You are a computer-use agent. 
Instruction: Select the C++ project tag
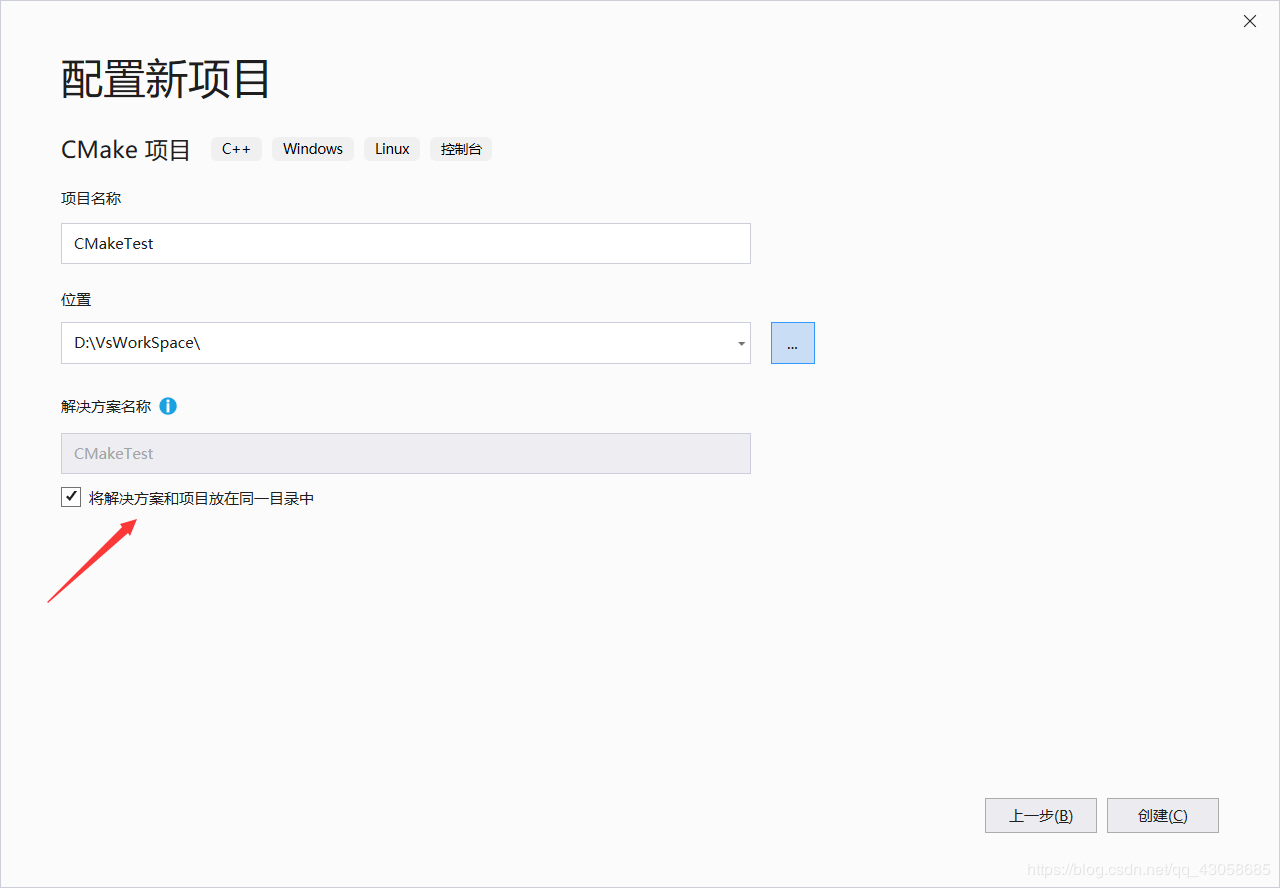click(236, 148)
